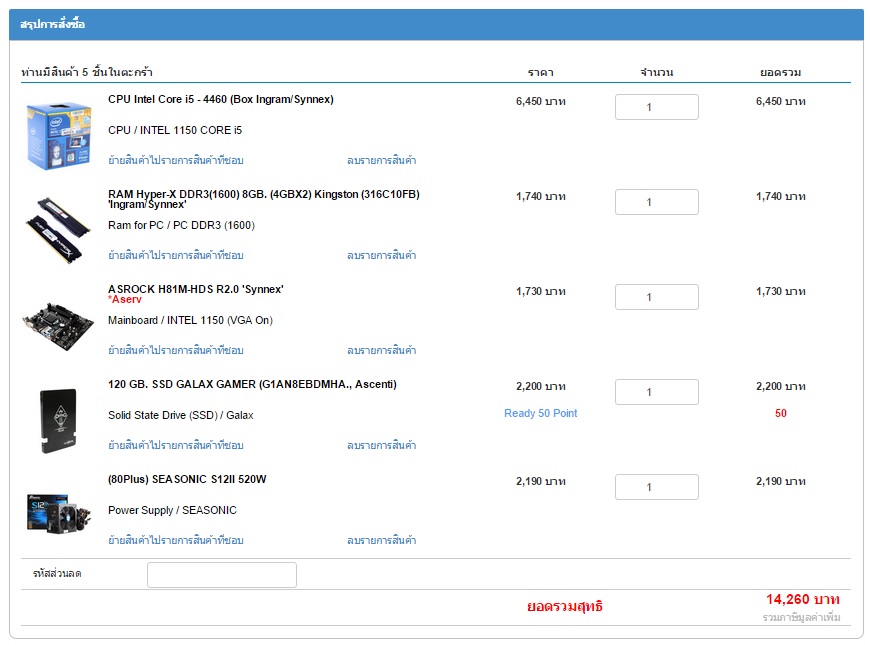Click the Ram for PC / PC DDR3 (1600) category
The width and height of the screenshot is (870, 645).
coord(181,225)
